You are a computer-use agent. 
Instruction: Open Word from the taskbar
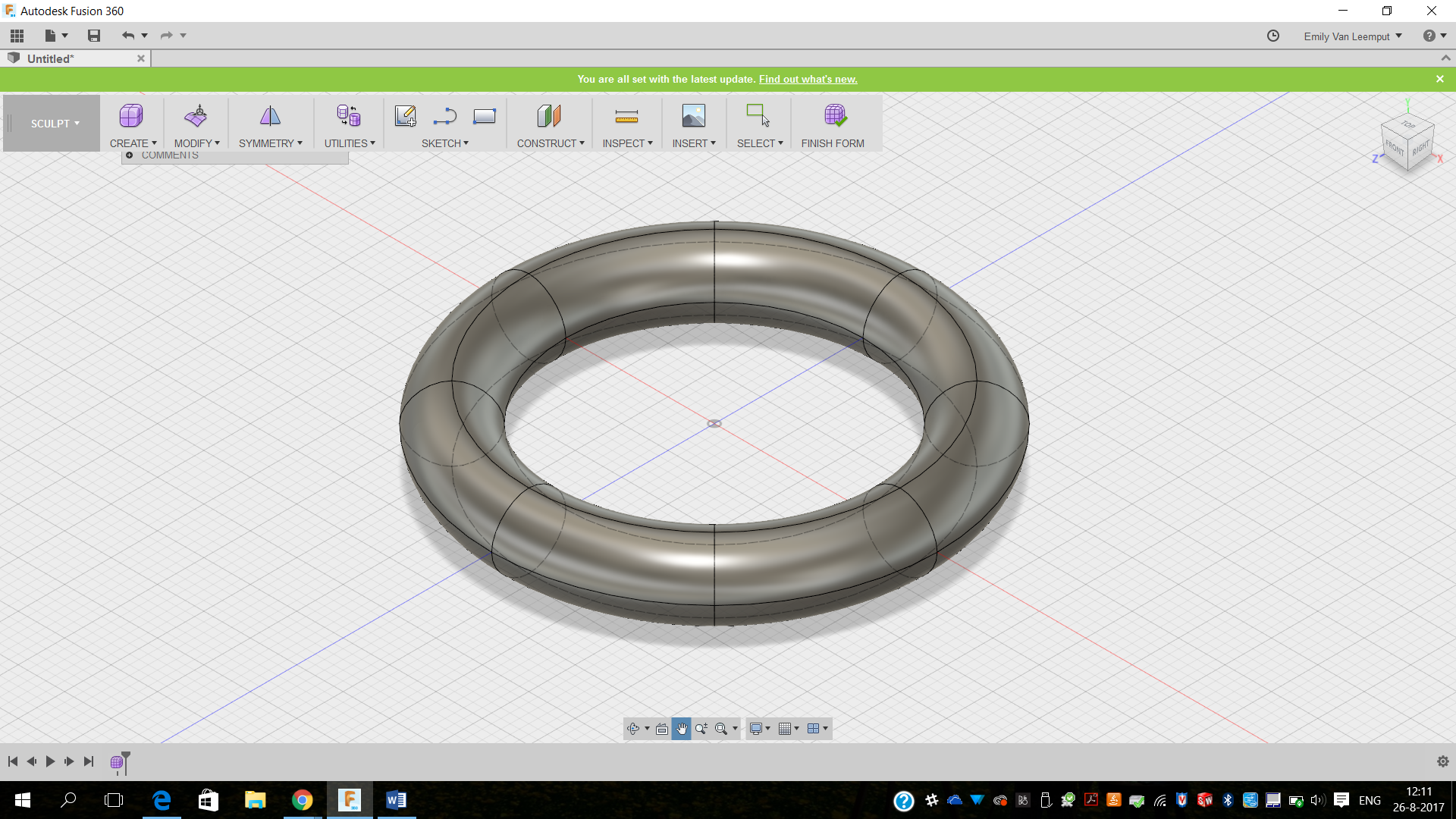coord(396,800)
